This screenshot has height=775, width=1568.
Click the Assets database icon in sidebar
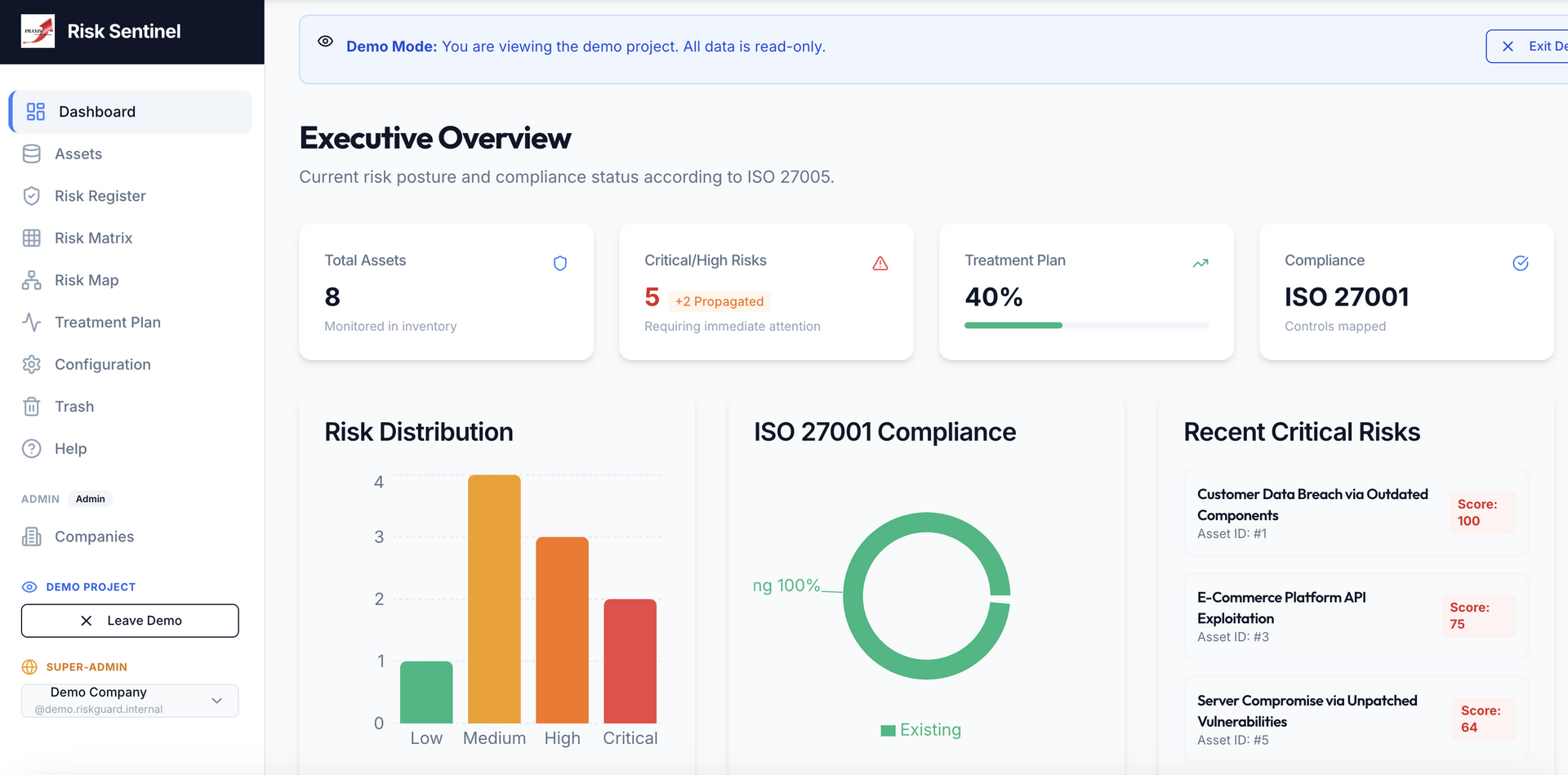pos(32,154)
